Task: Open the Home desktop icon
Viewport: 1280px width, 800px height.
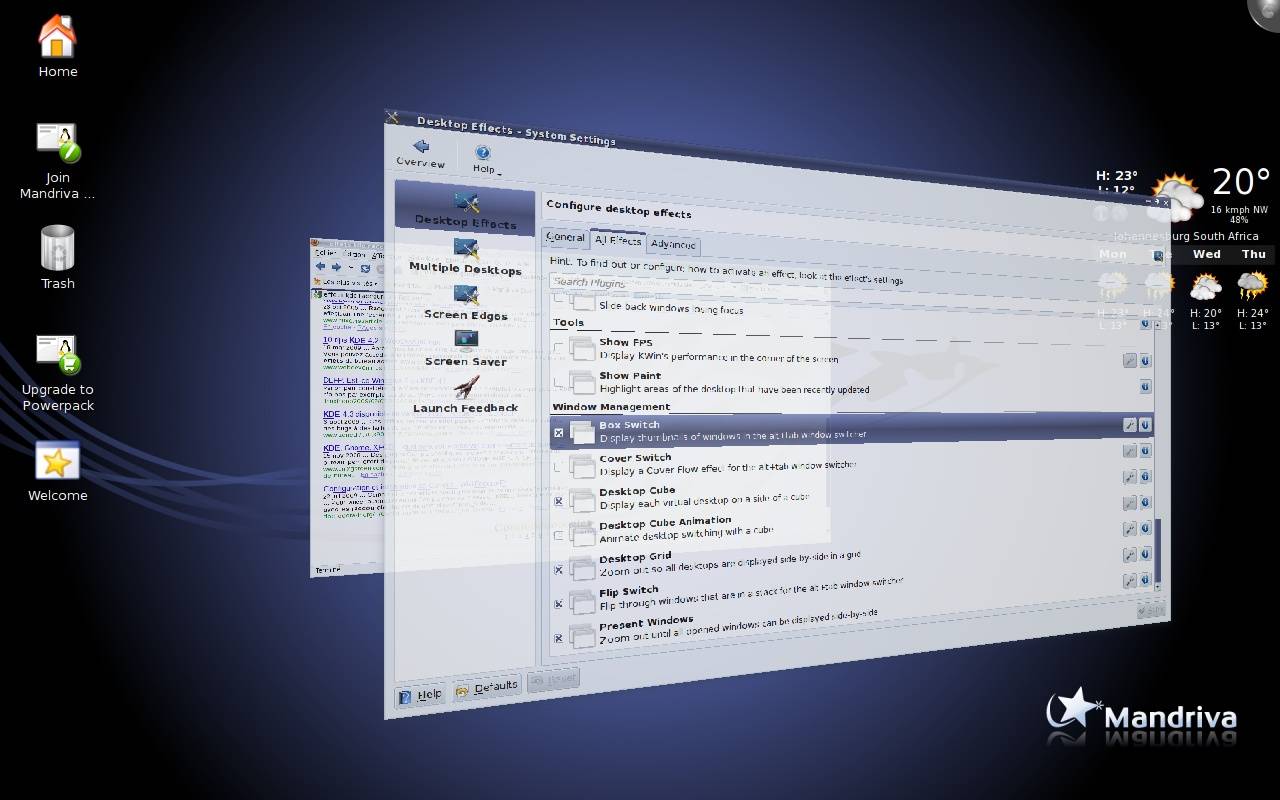Action: (57, 46)
